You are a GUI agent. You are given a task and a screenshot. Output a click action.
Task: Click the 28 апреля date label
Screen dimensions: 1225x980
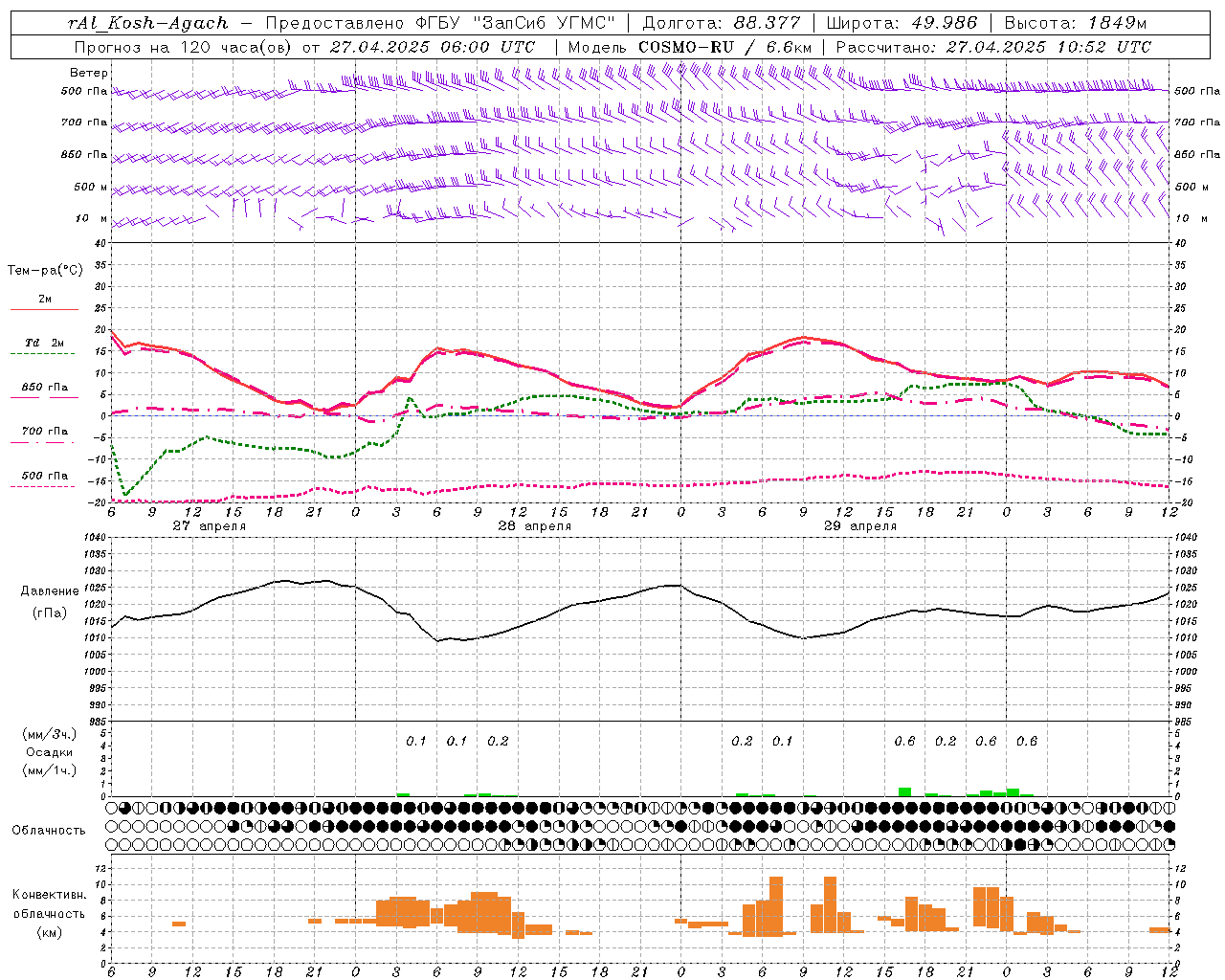click(534, 525)
